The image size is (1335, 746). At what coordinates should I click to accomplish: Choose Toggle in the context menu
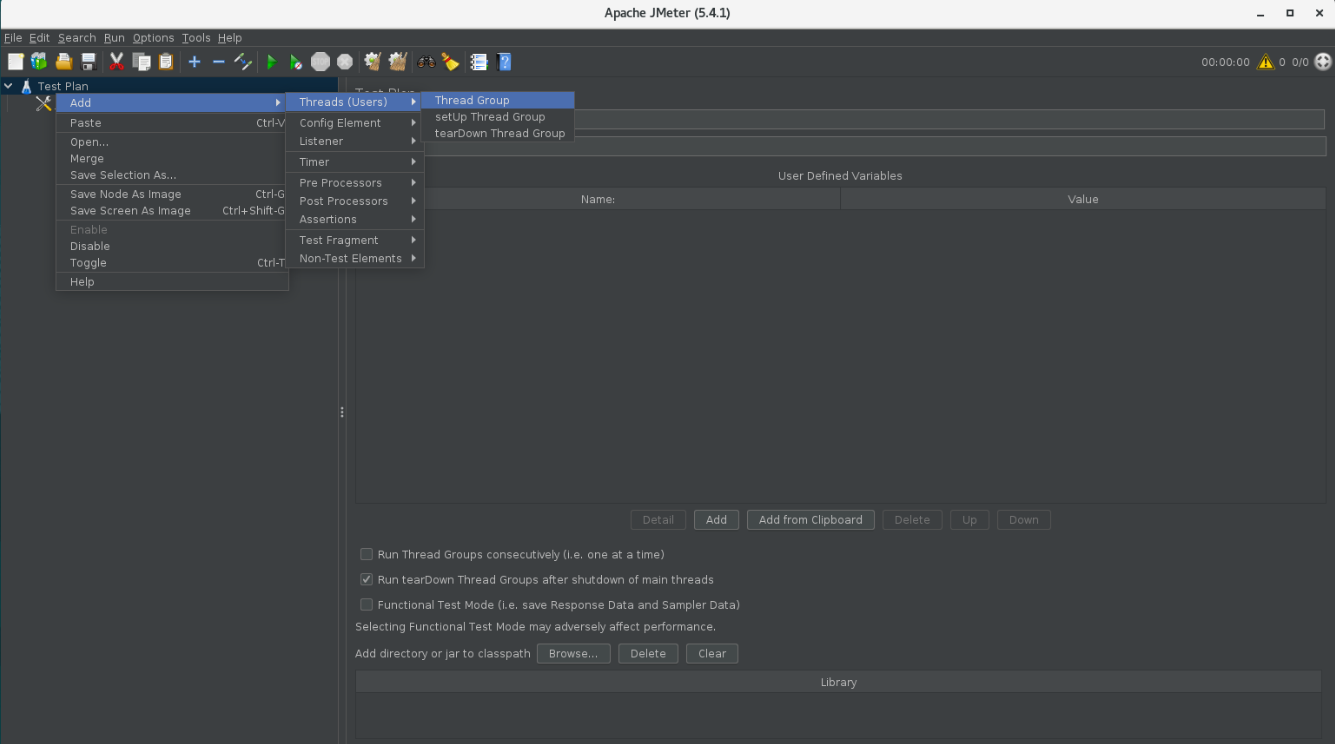click(x=172, y=263)
